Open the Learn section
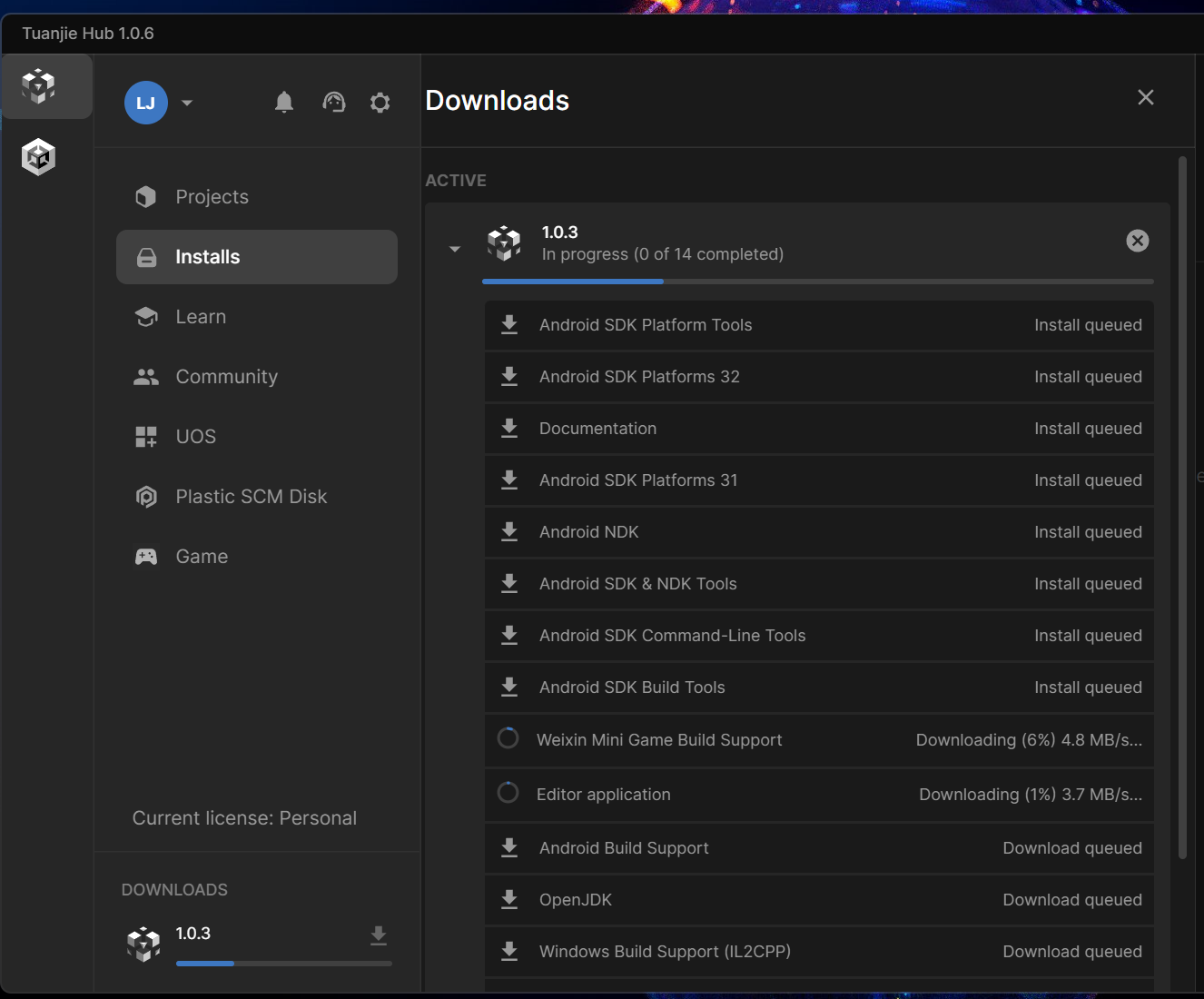 click(x=257, y=317)
